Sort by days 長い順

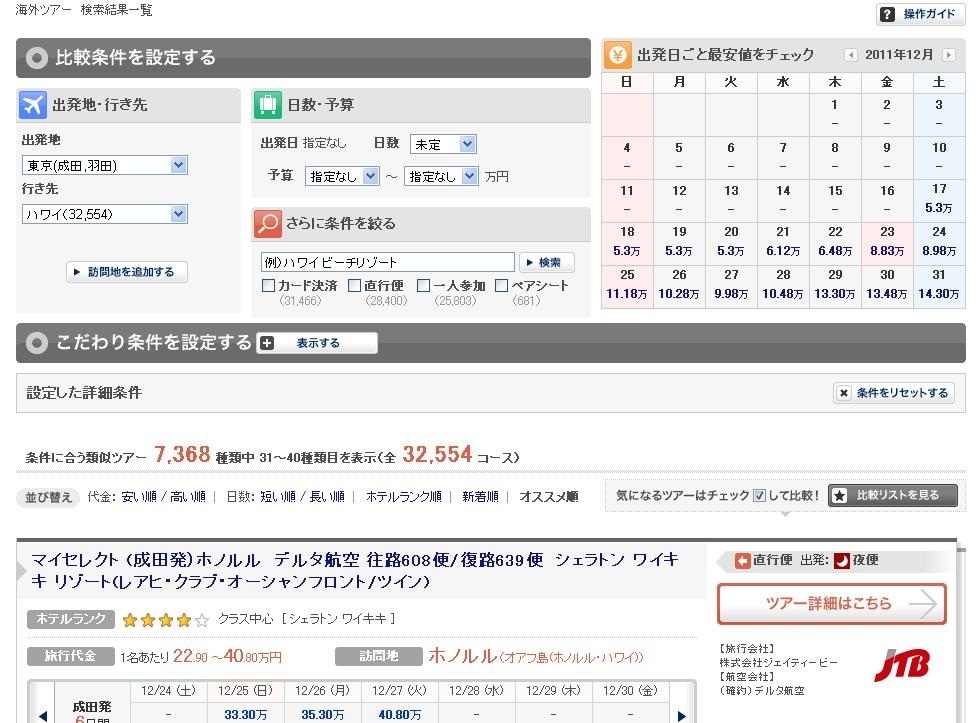(327, 497)
